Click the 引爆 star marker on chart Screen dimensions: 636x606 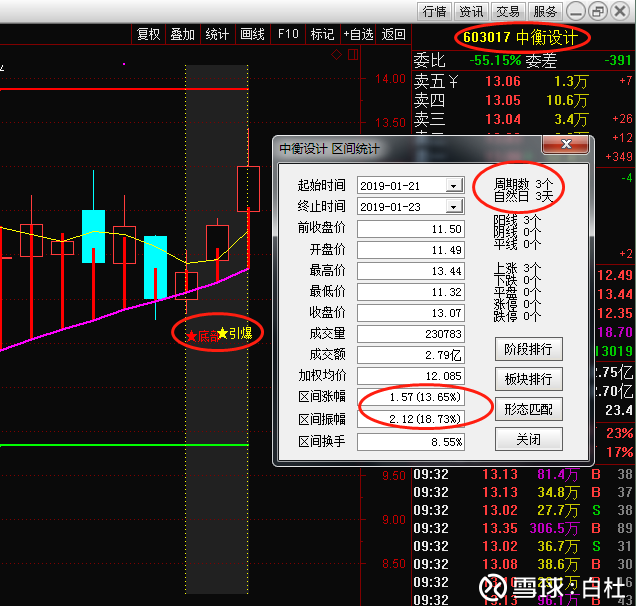(235, 333)
